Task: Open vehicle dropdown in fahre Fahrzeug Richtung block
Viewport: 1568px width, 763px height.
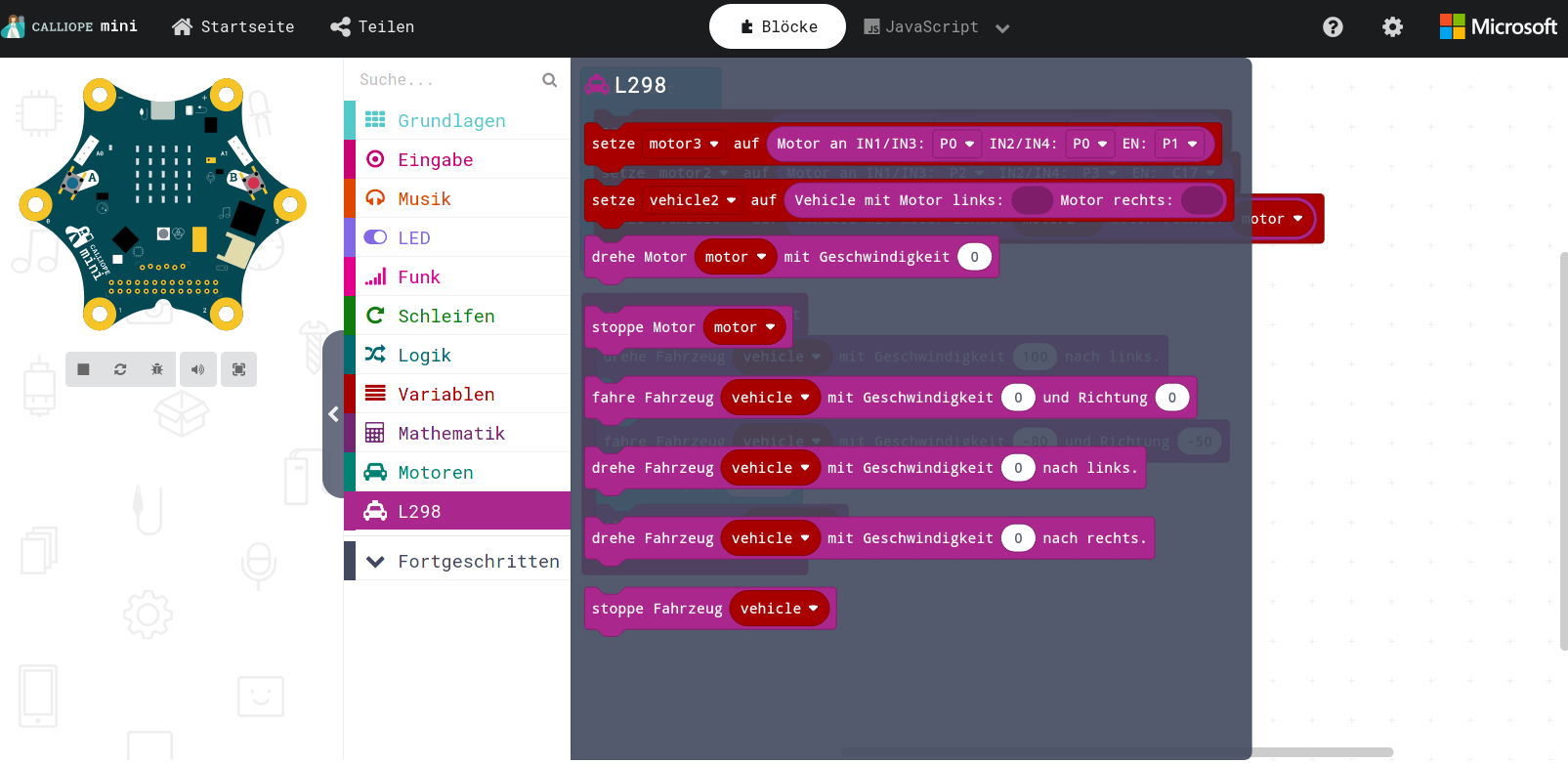Action: [x=771, y=398]
